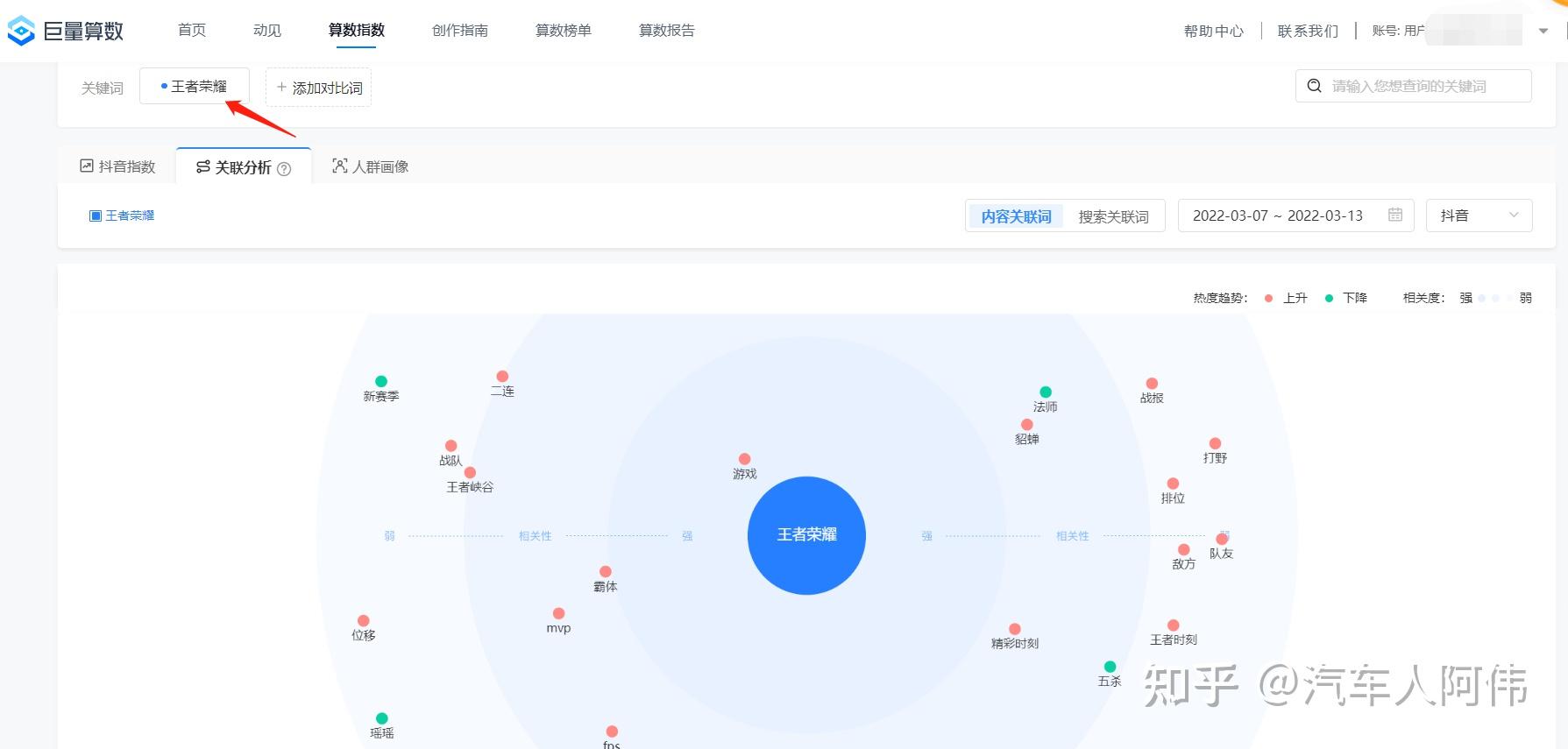Click the 二连 keyword node
This screenshot has width=1568, height=749.
click(502, 376)
